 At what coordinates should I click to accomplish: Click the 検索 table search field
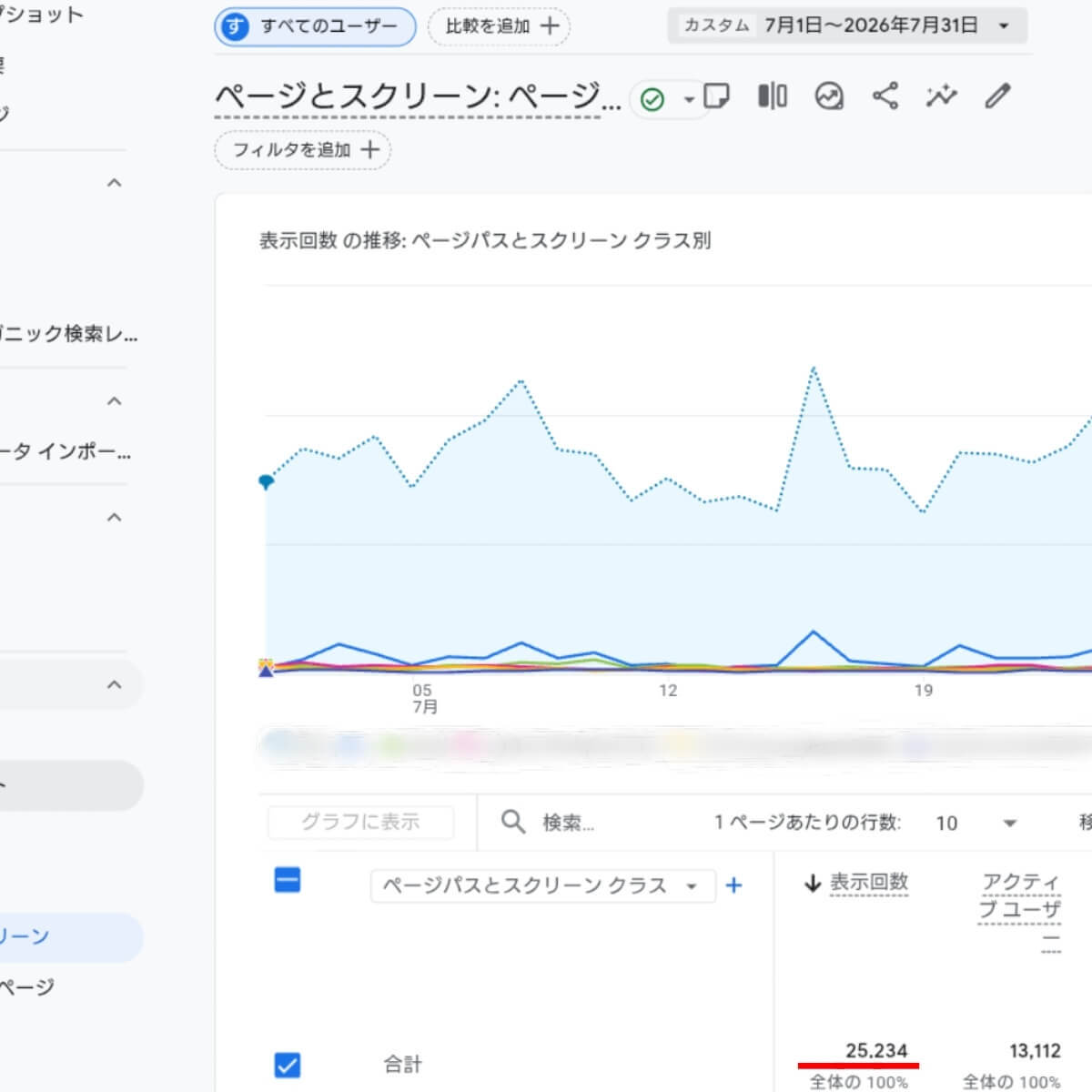click(x=568, y=823)
